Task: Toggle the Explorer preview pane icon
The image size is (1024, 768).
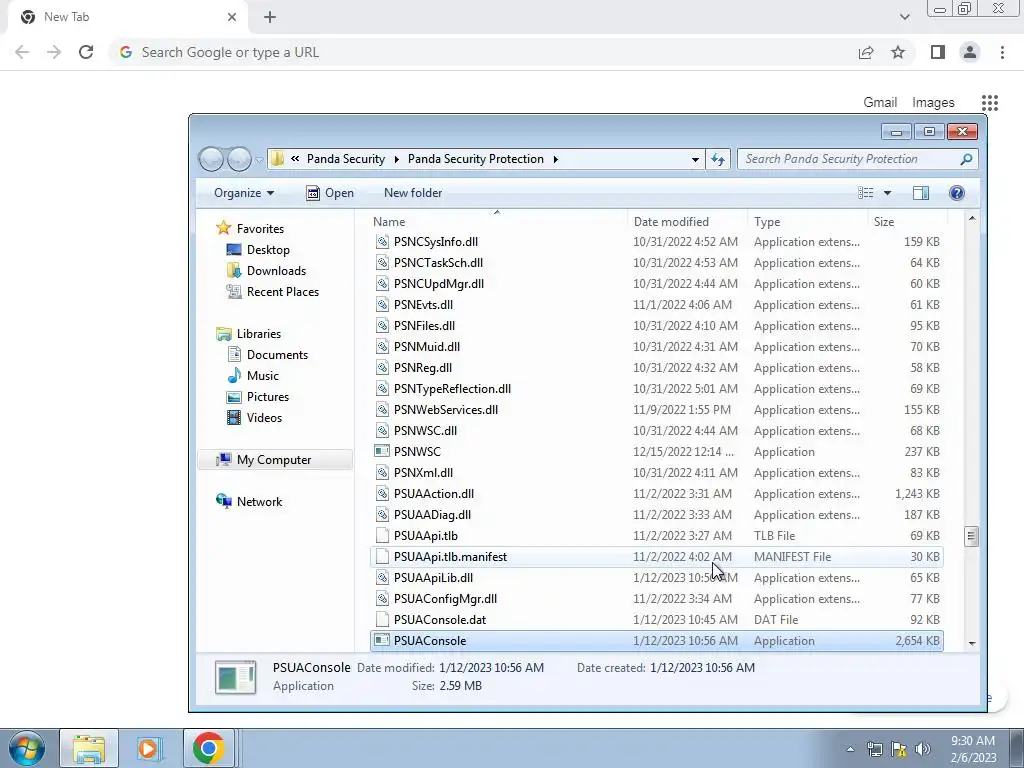Action: [x=921, y=193]
